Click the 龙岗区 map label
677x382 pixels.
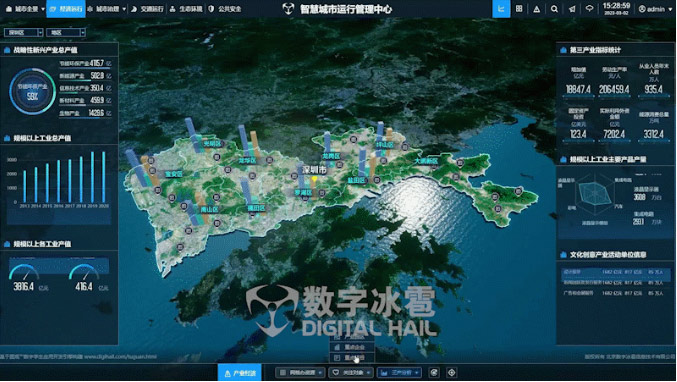331,156
